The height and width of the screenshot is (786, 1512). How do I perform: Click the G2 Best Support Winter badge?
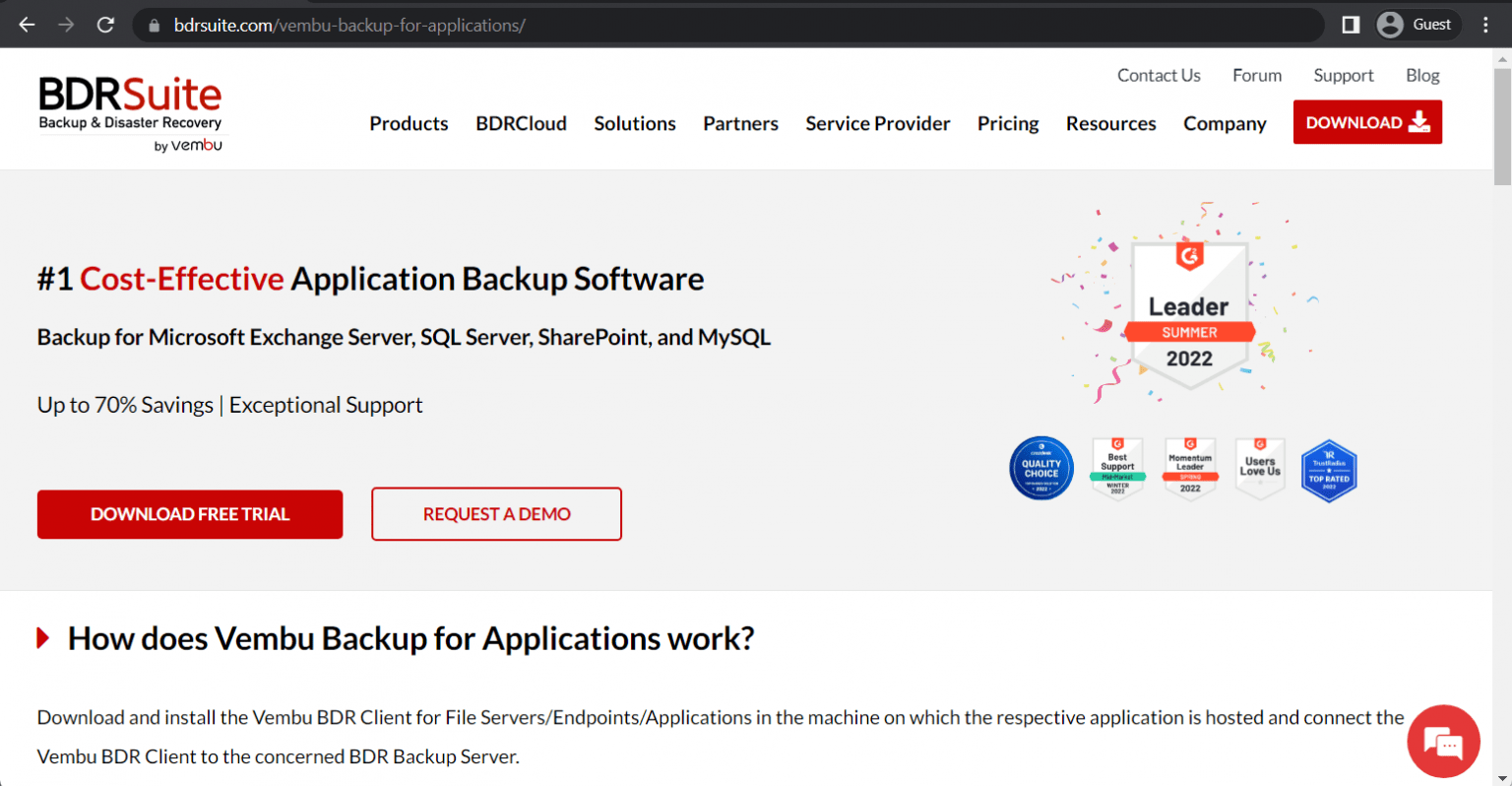click(x=1117, y=468)
